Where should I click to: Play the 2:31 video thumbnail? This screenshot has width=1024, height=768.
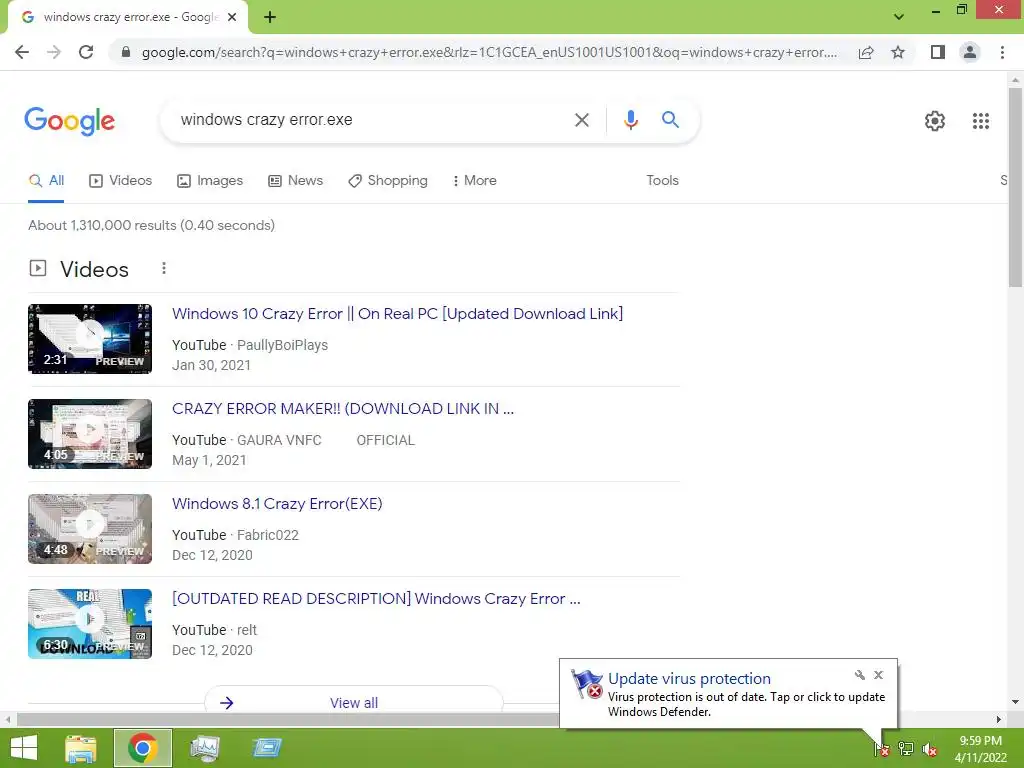pyautogui.click(x=89, y=339)
